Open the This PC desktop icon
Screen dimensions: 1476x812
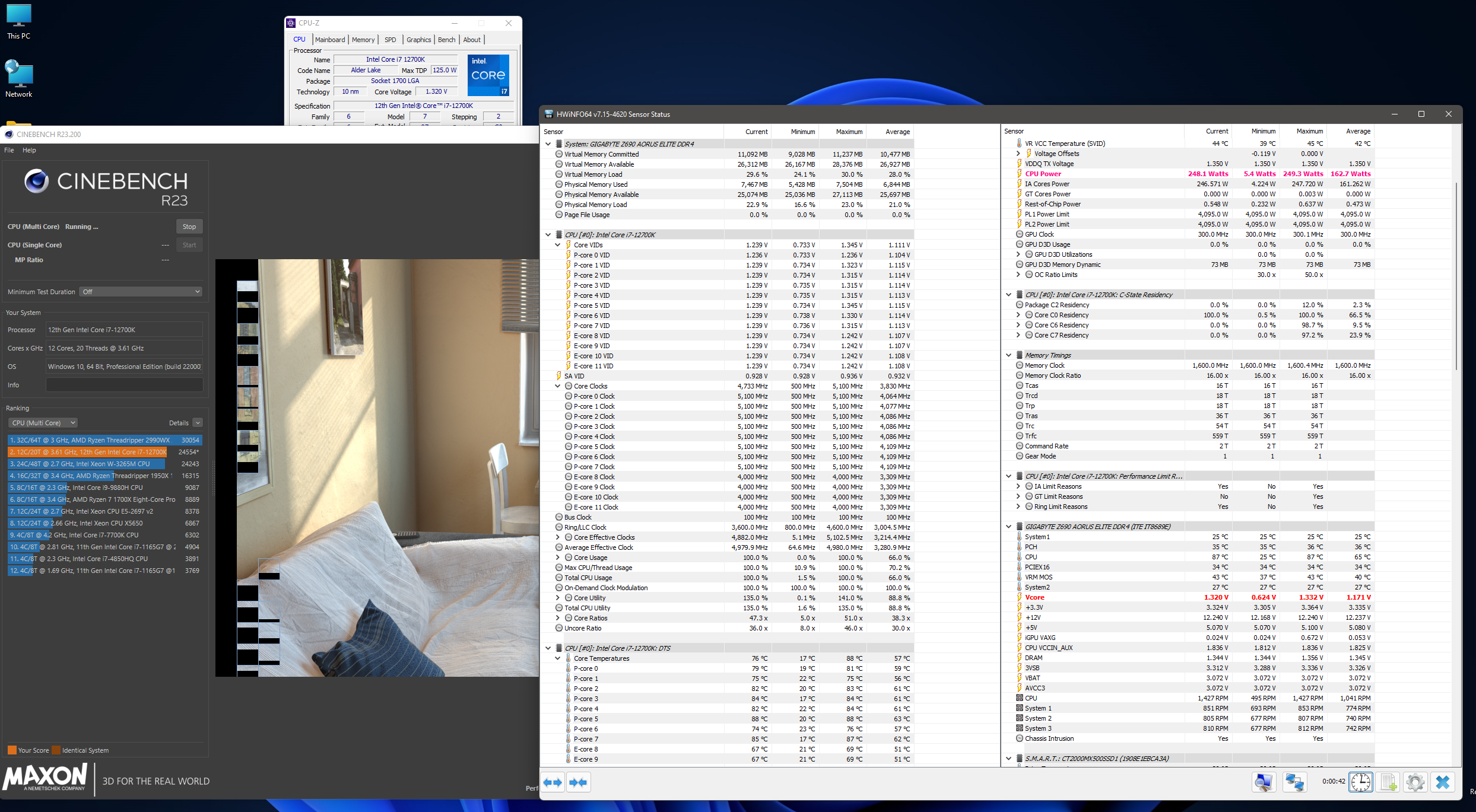click(x=18, y=22)
